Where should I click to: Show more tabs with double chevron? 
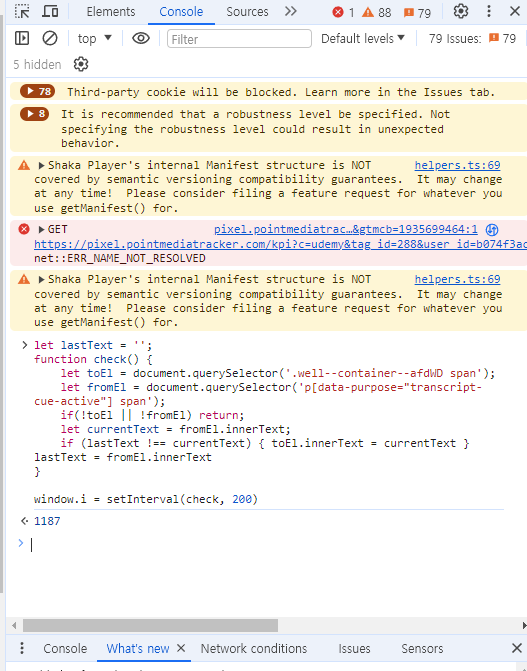[291, 12]
